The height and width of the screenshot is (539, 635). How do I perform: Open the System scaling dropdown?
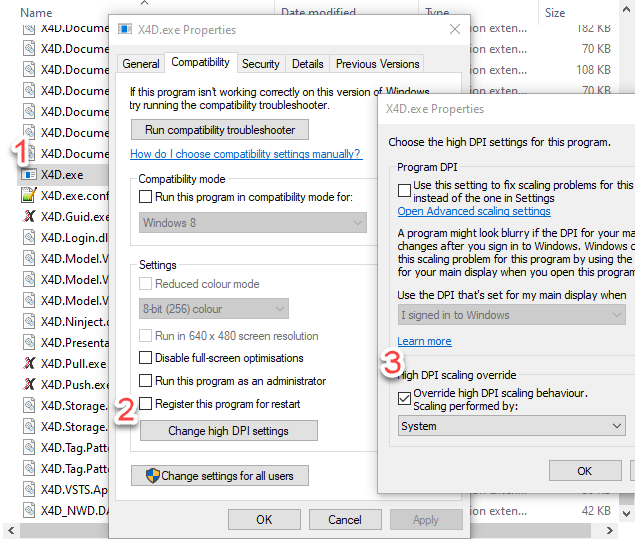pos(510,426)
